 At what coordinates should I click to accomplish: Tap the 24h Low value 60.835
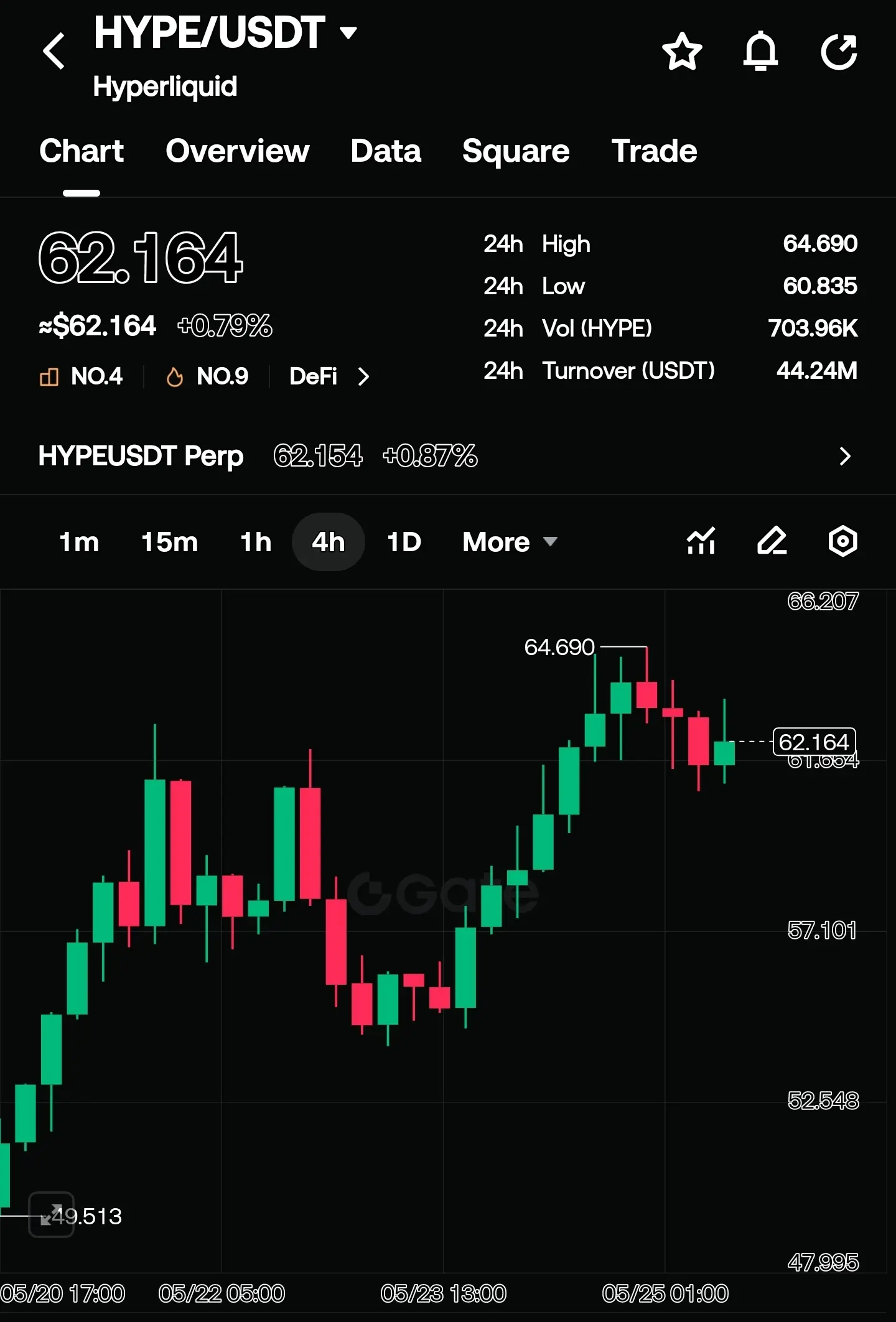click(x=820, y=286)
